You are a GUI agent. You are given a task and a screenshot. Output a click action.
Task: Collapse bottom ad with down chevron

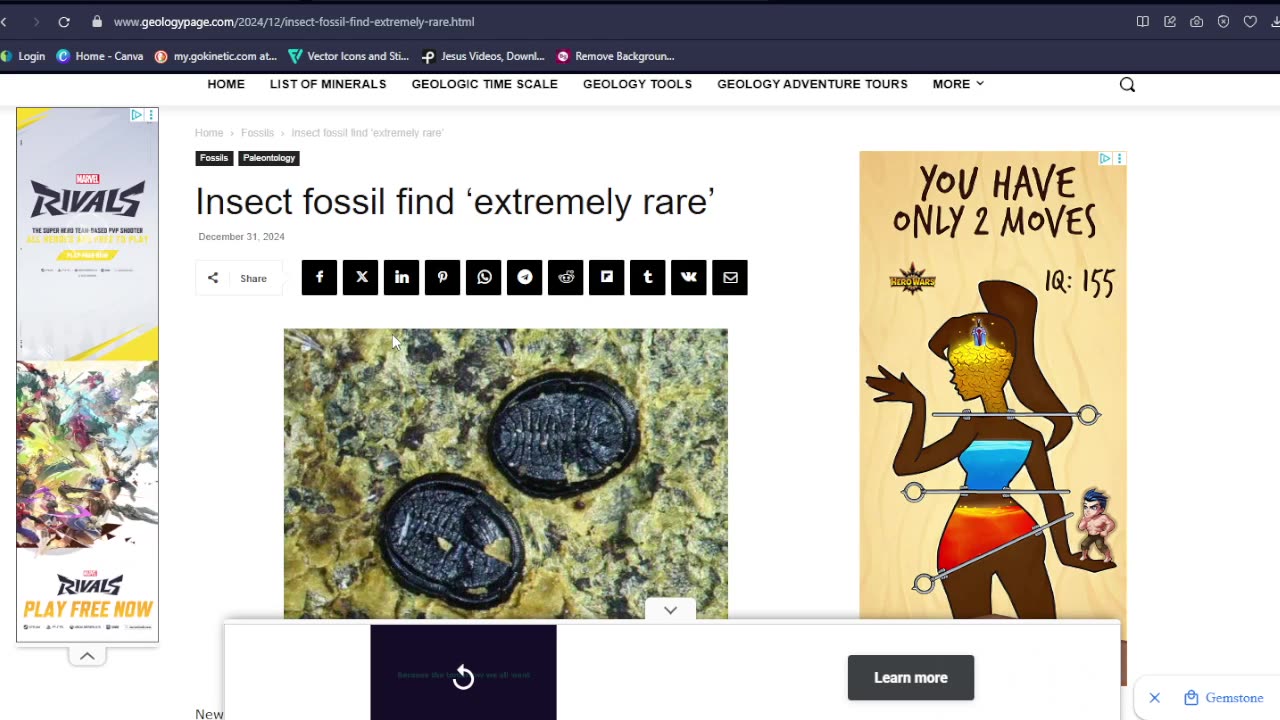(670, 609)
